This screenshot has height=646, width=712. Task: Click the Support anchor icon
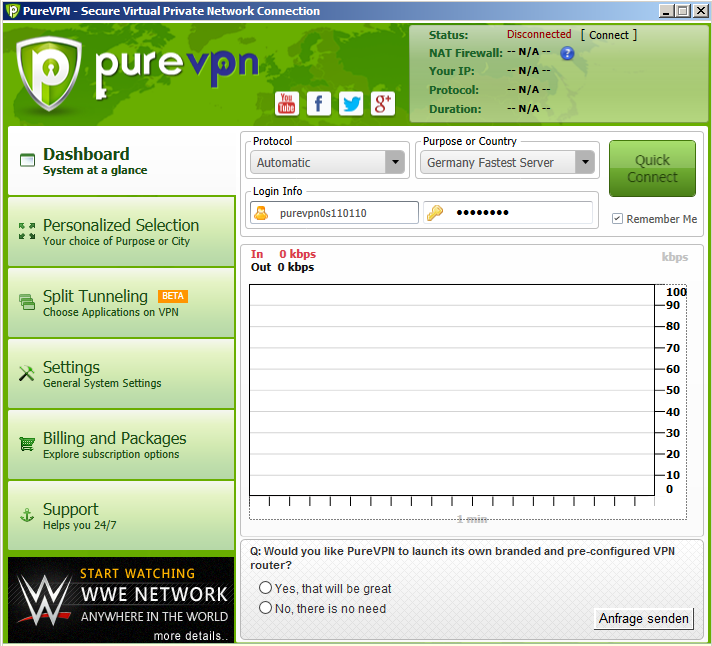[27, 515]
